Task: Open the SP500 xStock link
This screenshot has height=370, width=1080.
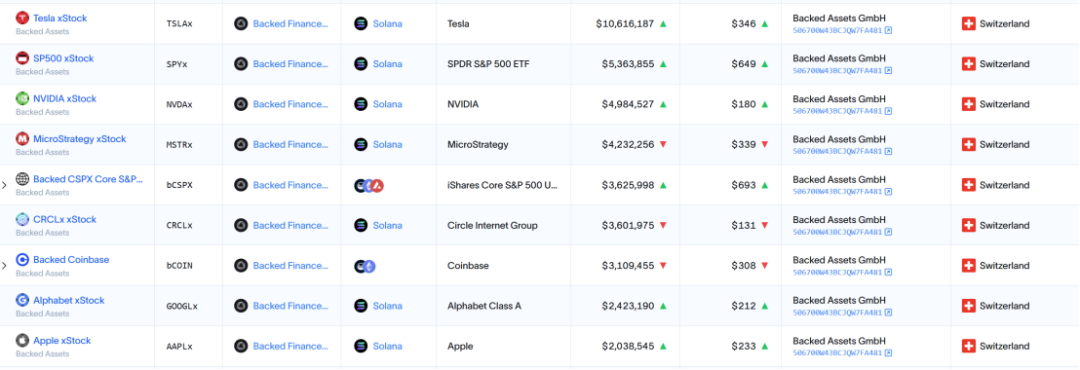Action: pos(63,59)
